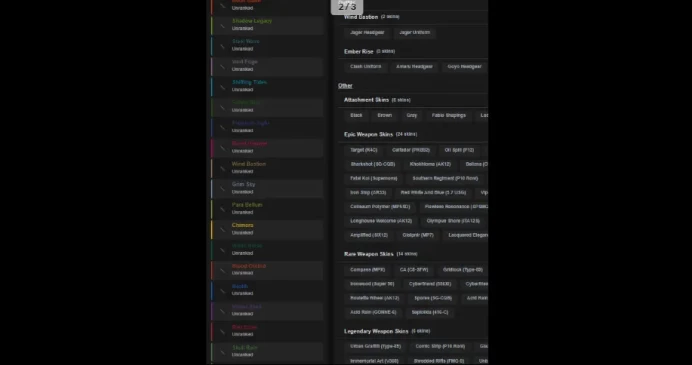Click the Shredded Riffs (FMG-9) skin tag
Viewport: 692px width, 365px height.
click(439, 361)
